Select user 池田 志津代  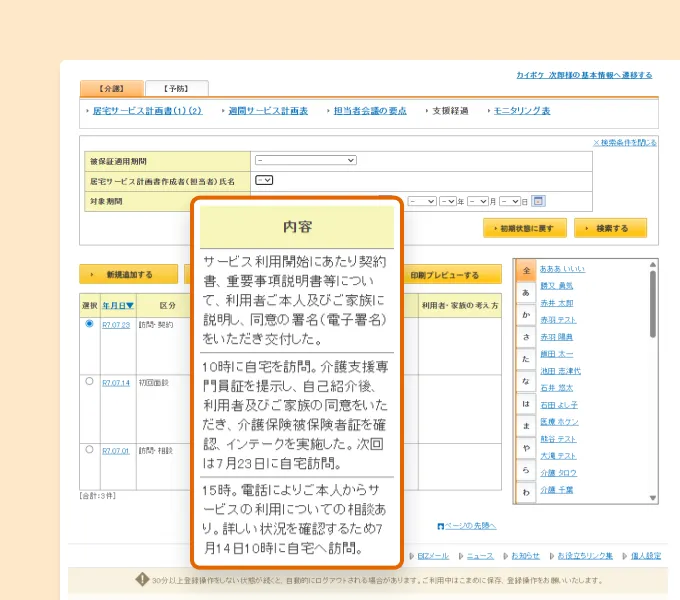[x=560, y=371]
